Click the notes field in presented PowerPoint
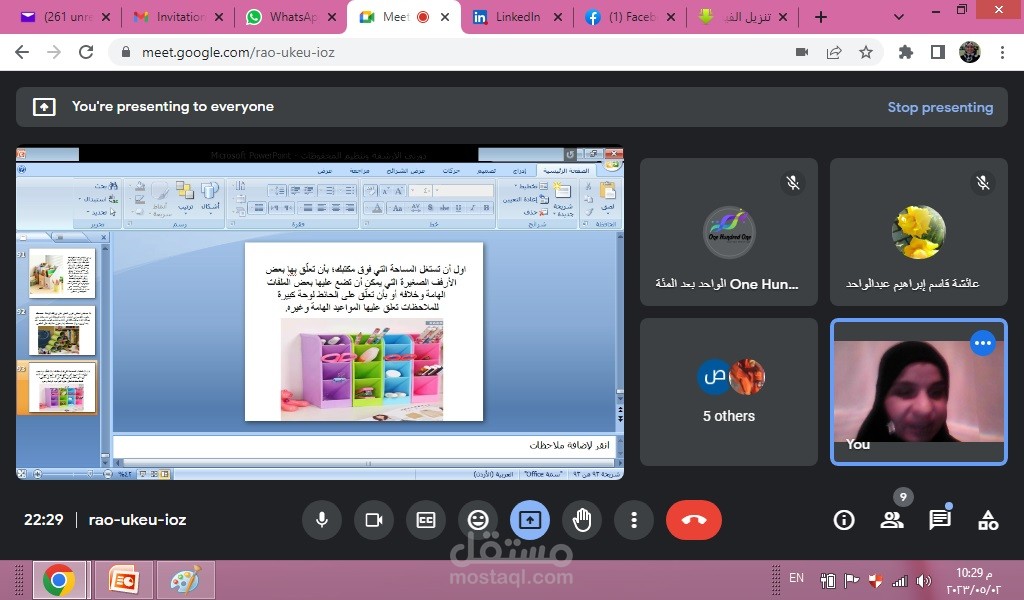 364,445
